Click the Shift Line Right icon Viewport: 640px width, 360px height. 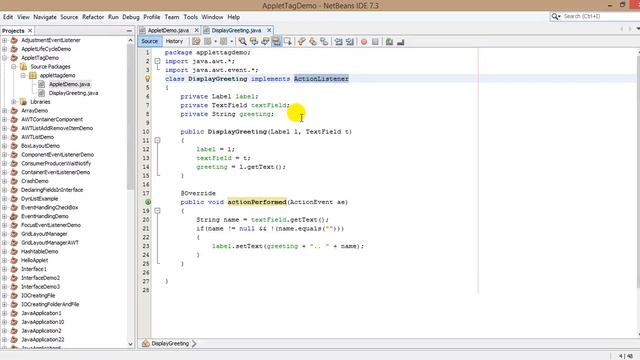click(350, 41)
